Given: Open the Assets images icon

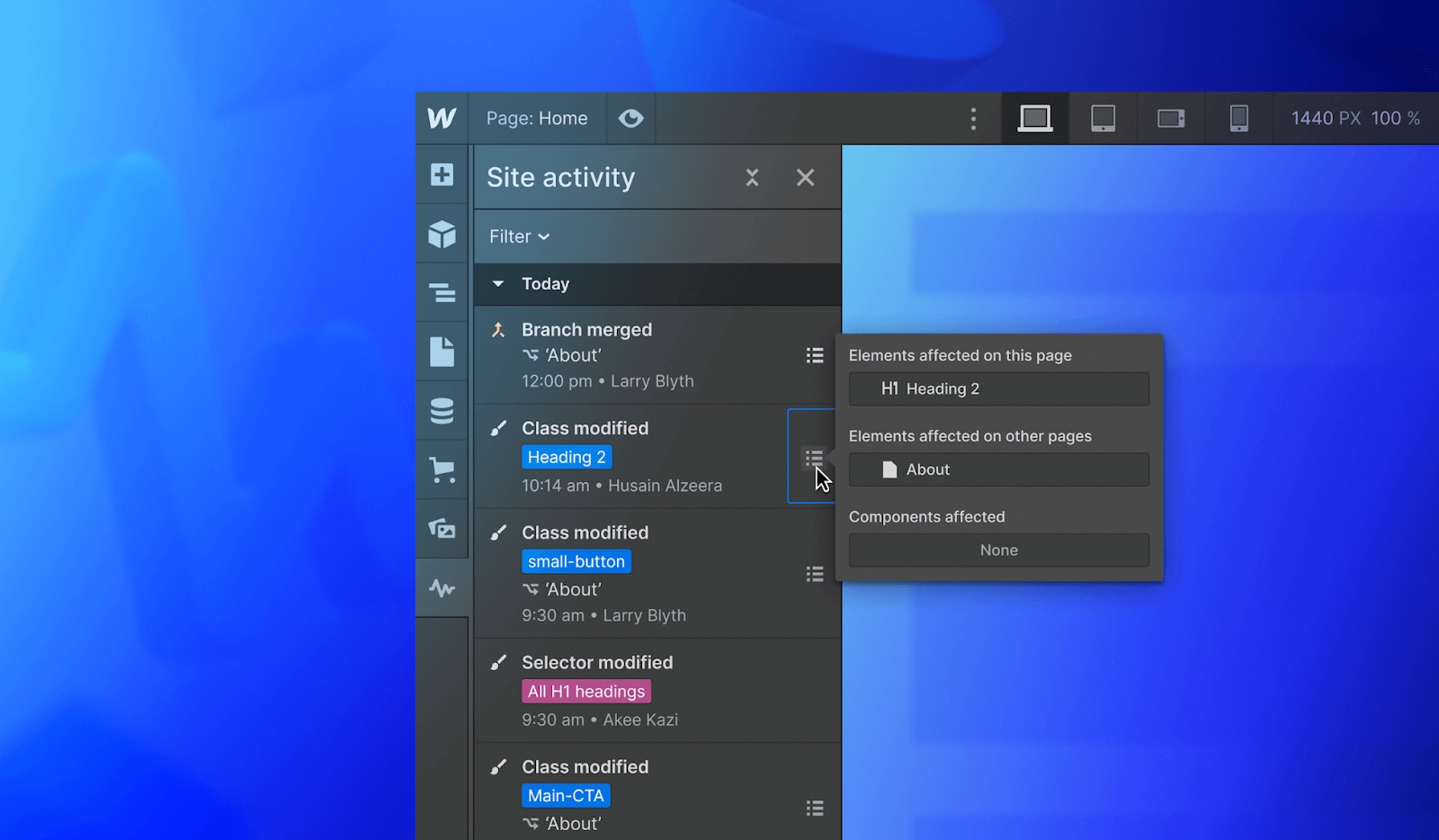Looking at the screenshot, I should point(442,529).
